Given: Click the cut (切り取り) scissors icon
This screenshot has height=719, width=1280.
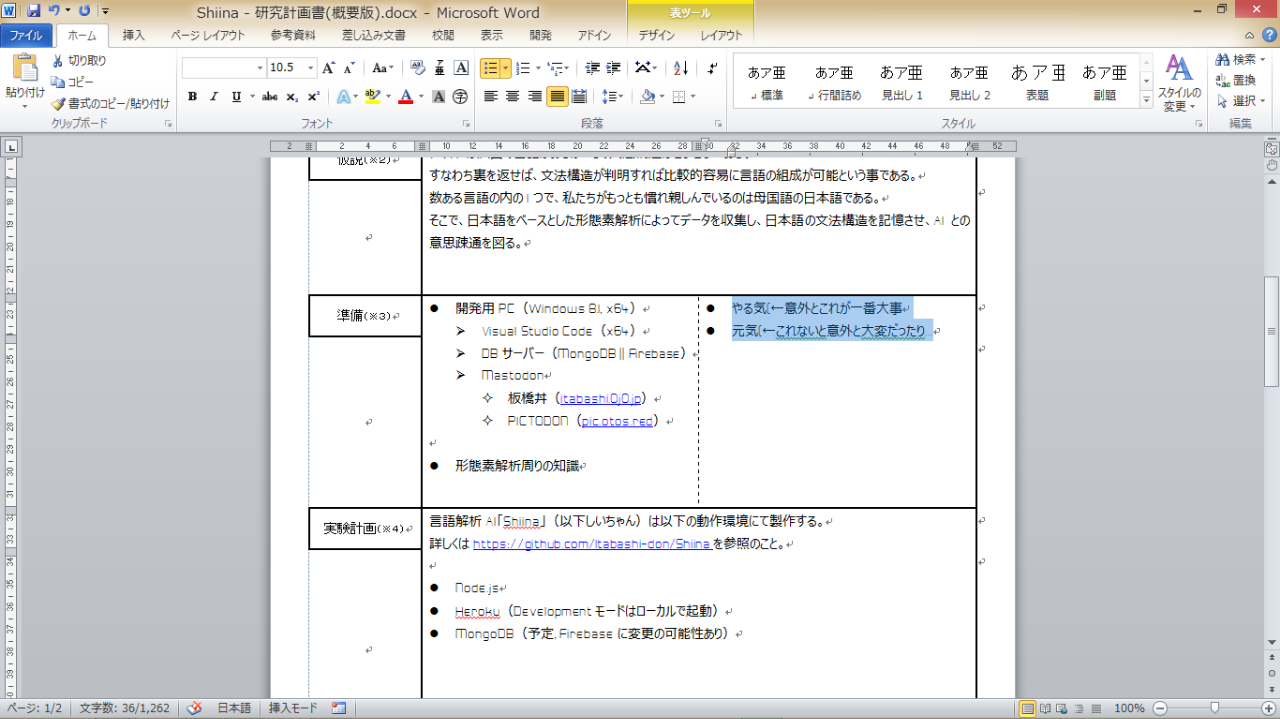Looking at the screenshot, I should (x=58, y=61).
